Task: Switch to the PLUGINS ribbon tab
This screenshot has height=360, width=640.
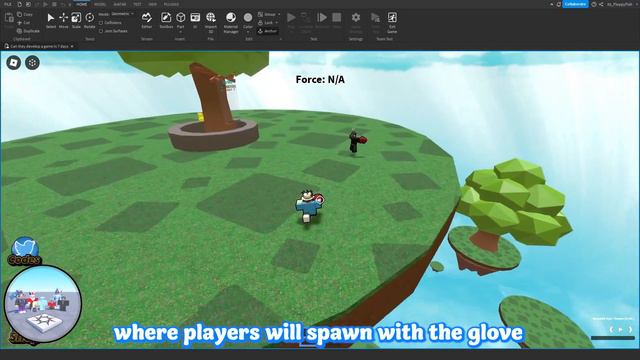Action: pyautogui.click(x=171, y=4)
